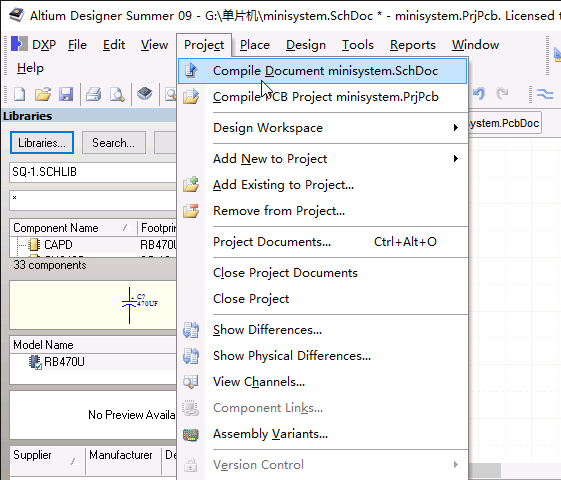Viewport: 561px width, 480px height.
Task: Sort by the Component Name column
Action: 73,228
